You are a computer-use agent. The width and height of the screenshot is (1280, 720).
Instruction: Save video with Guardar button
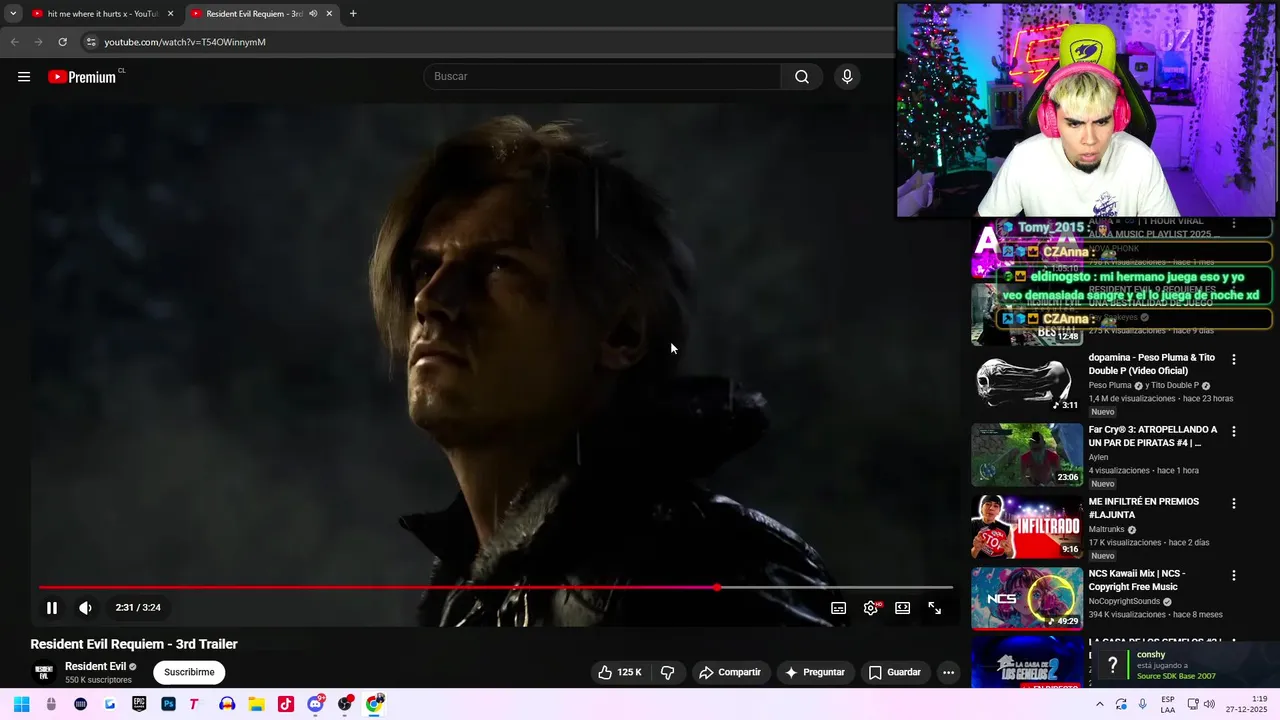click(x=894, y=672)
